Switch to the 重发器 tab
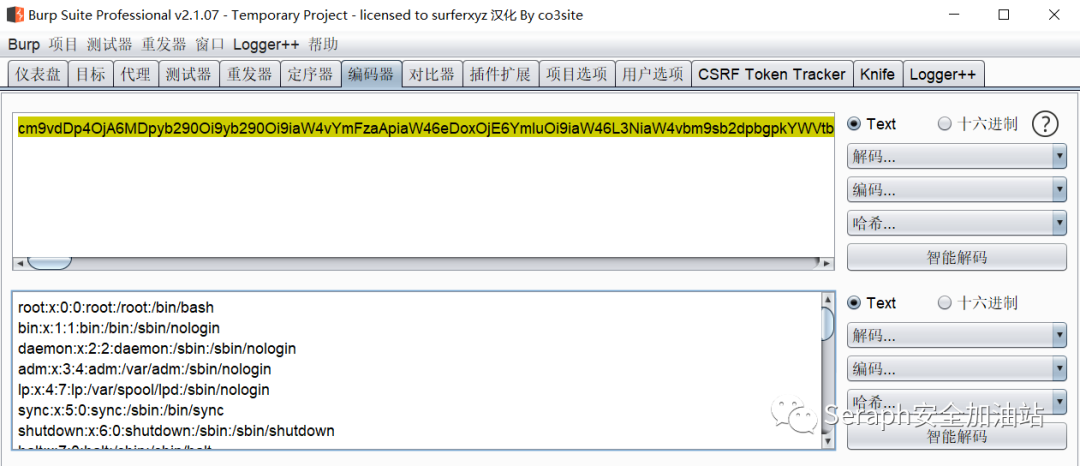 tap(249, 74)
